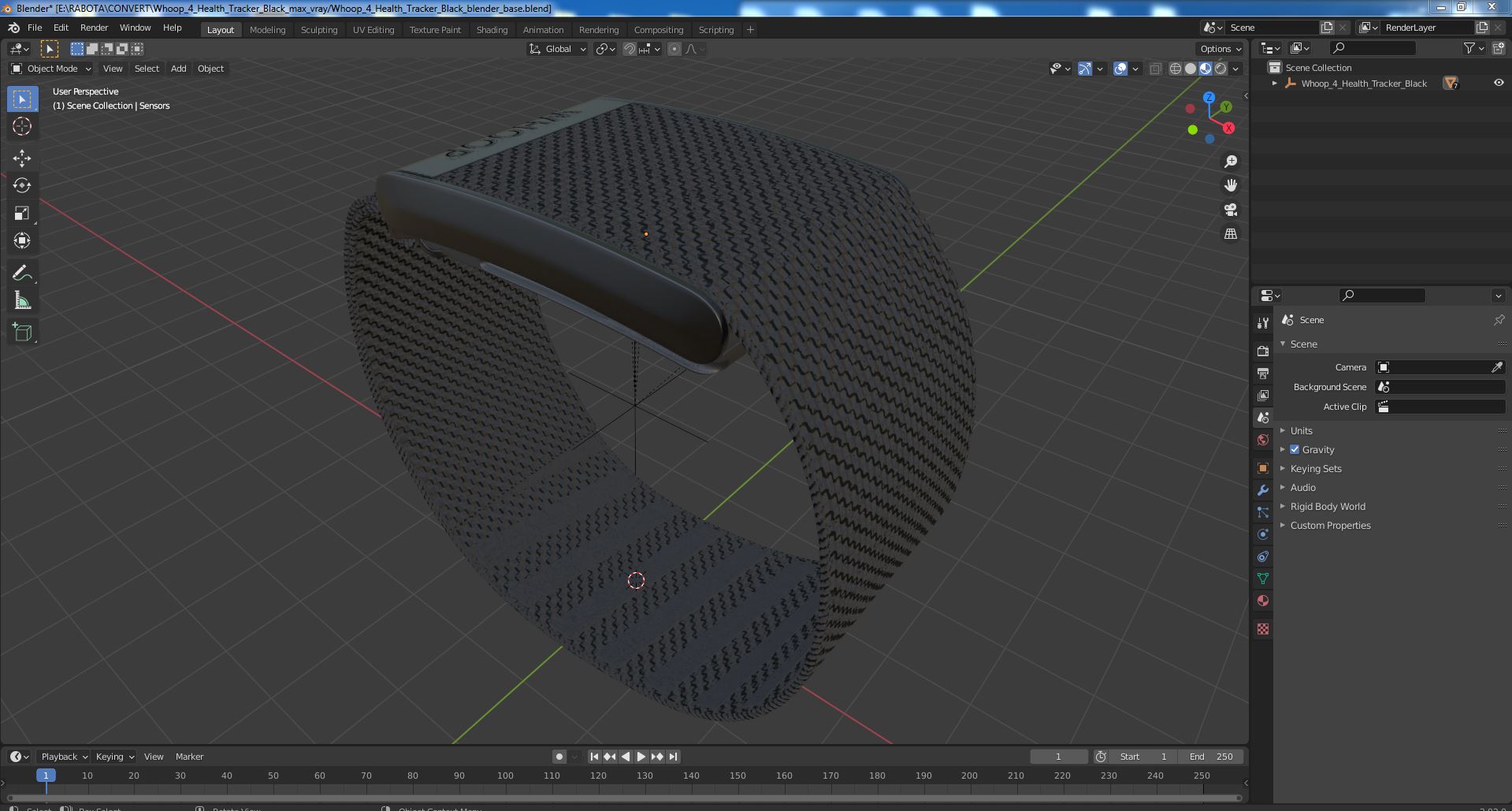Switch to the UV Editing workspace tab
The height and width of the screenshot is (811, 1512).
[373, 30]
